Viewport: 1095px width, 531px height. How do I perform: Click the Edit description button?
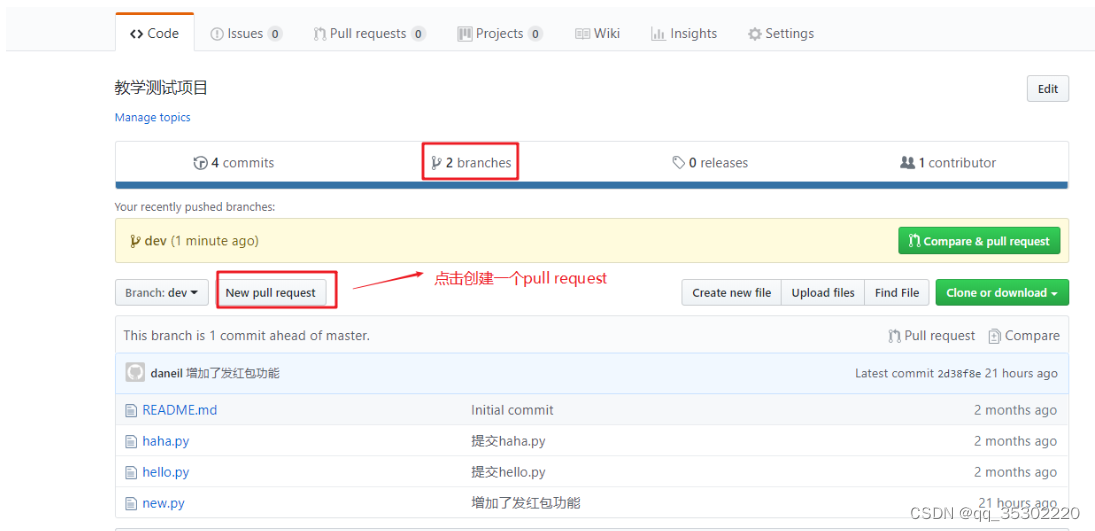coord(1048,89)
